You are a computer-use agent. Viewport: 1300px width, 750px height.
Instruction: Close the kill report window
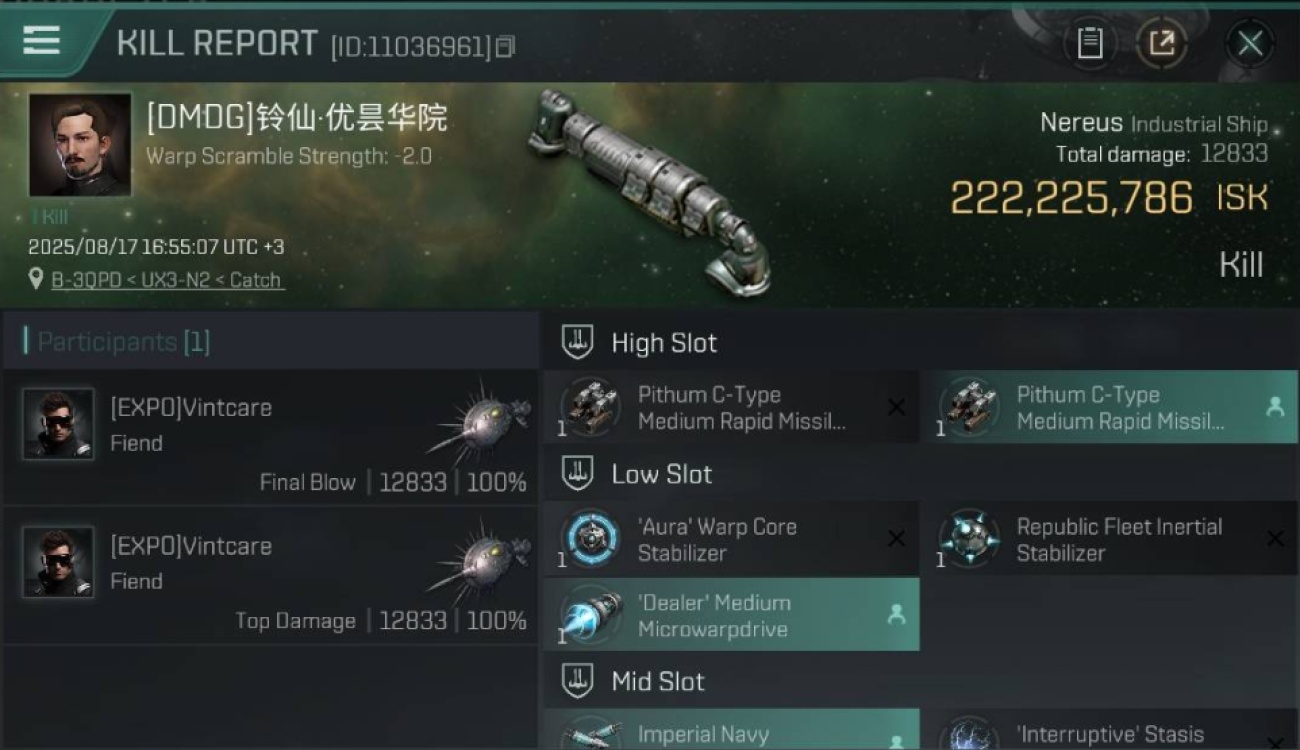[1250, 43]
